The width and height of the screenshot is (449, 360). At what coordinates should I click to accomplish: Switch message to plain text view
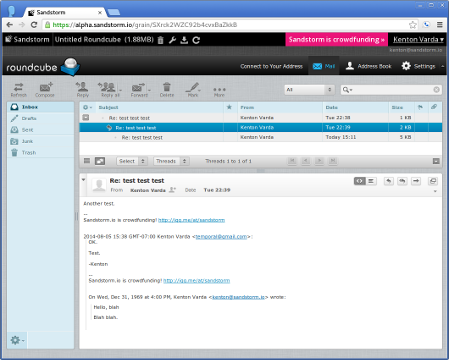coord(371,181)
